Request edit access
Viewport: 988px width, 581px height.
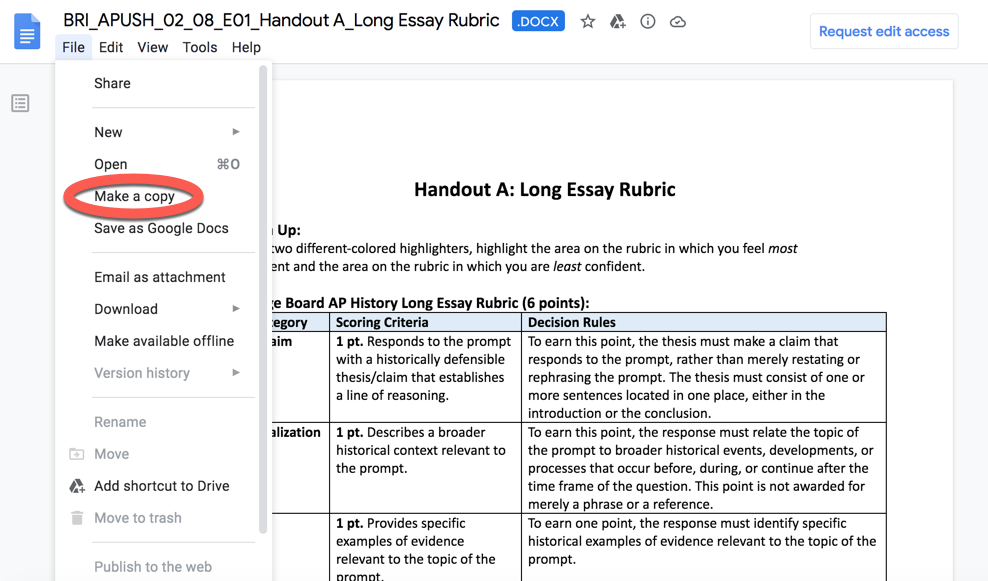click(883, 32)
